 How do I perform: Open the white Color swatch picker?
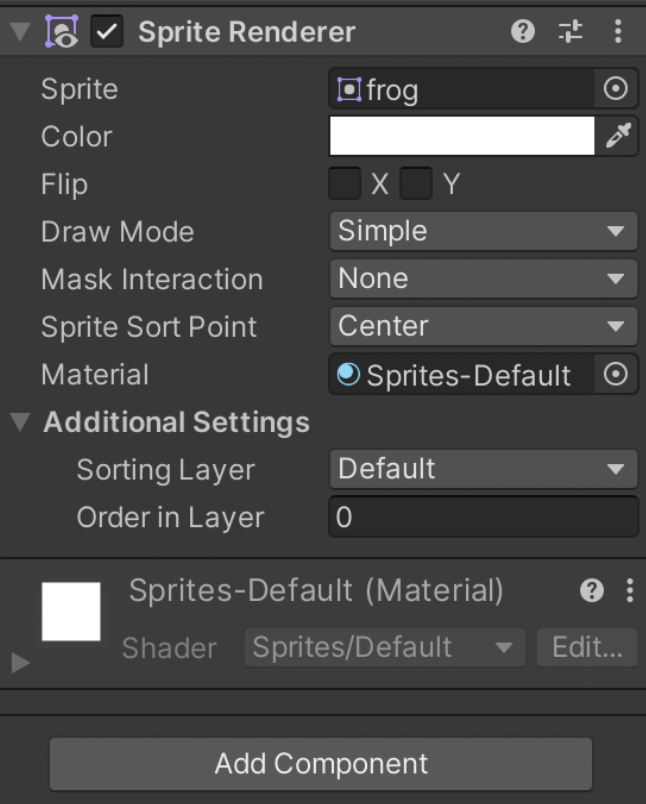pyautogui.click(x=462, y=137)
